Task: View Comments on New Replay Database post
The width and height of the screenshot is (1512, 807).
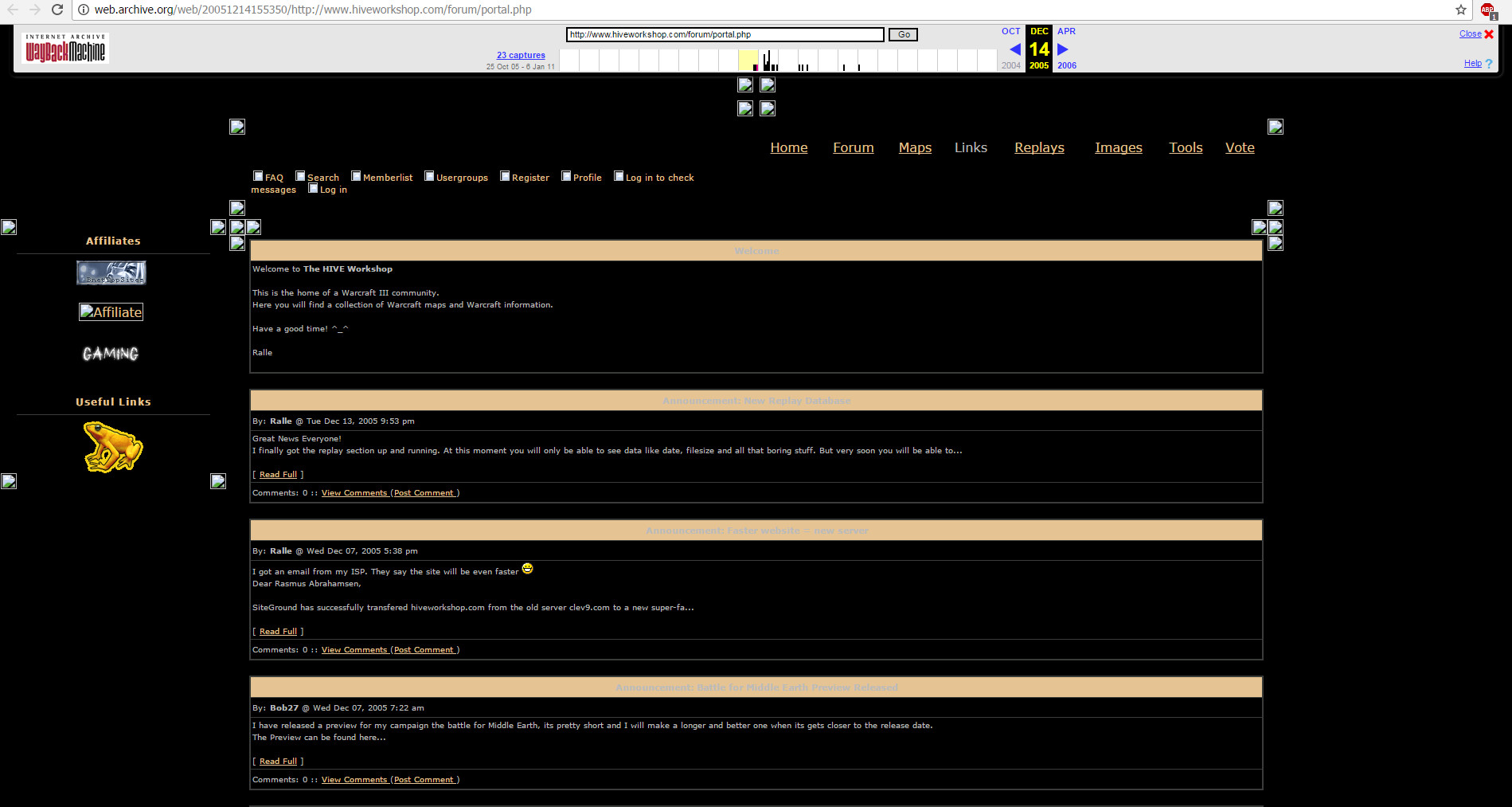Action: [354, 493]
